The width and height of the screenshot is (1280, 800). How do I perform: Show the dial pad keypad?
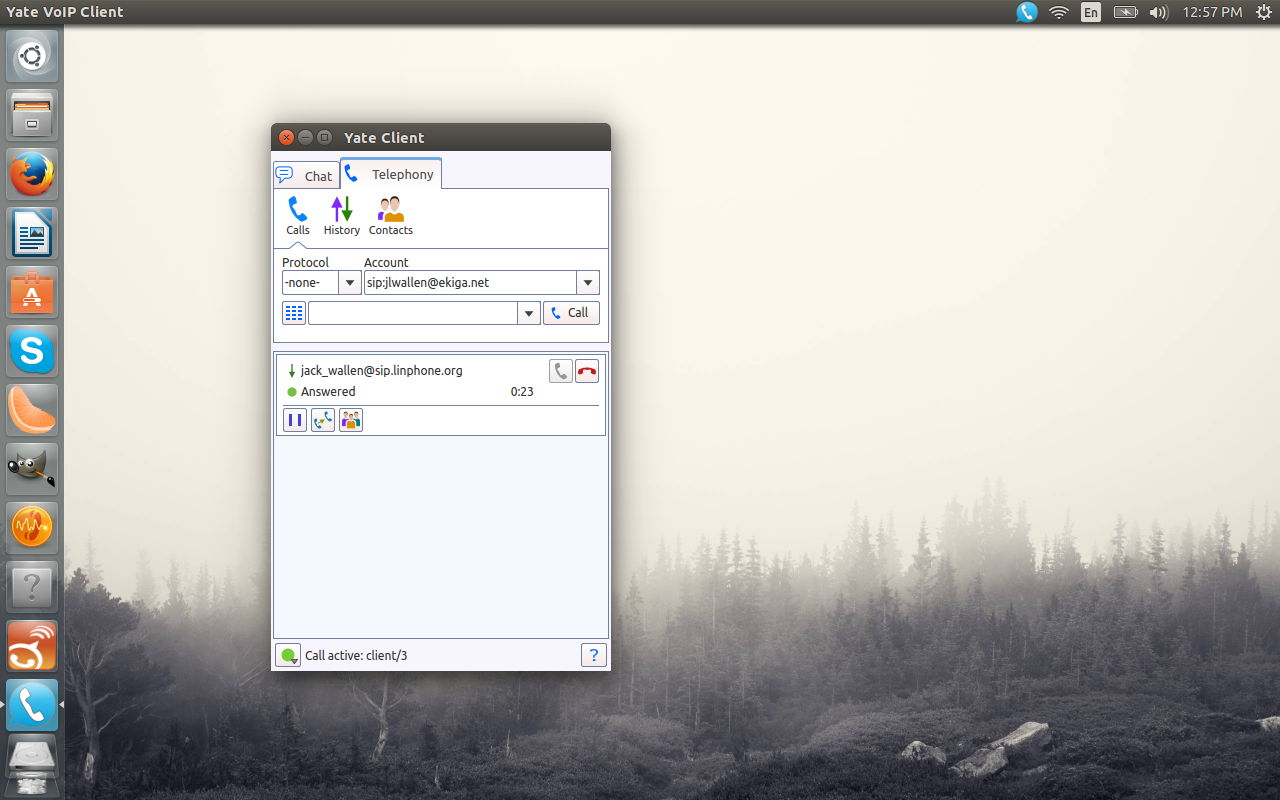click(x=294, y=313)
